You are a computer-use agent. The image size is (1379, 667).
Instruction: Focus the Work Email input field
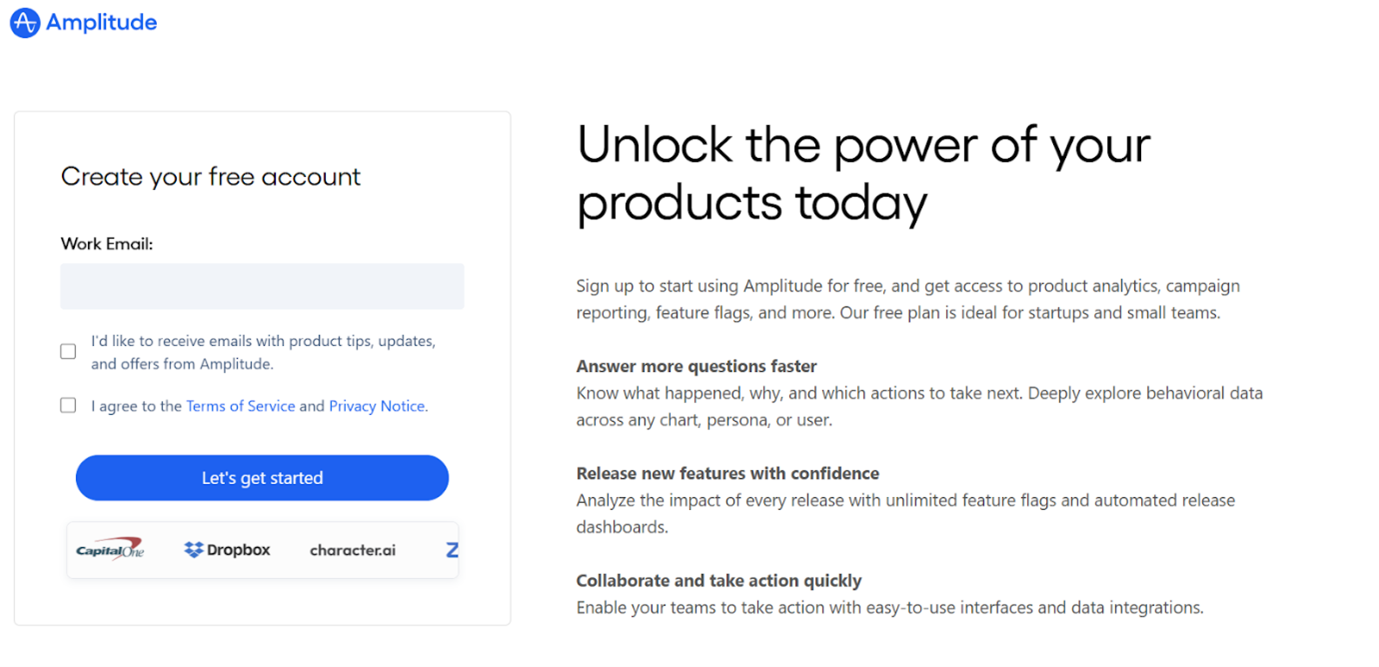point(262,286)
